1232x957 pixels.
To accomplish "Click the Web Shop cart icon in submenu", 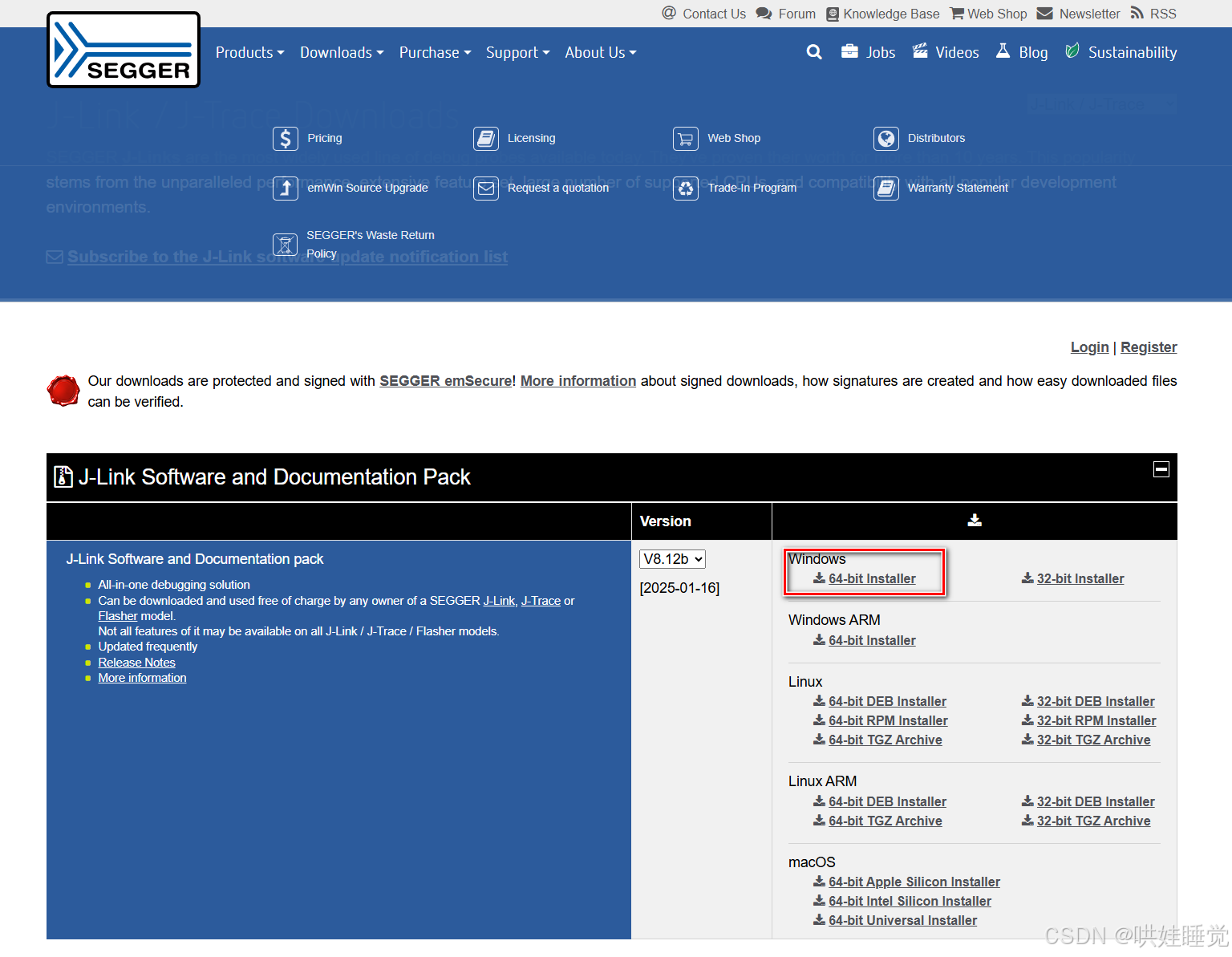I will 686,139.
